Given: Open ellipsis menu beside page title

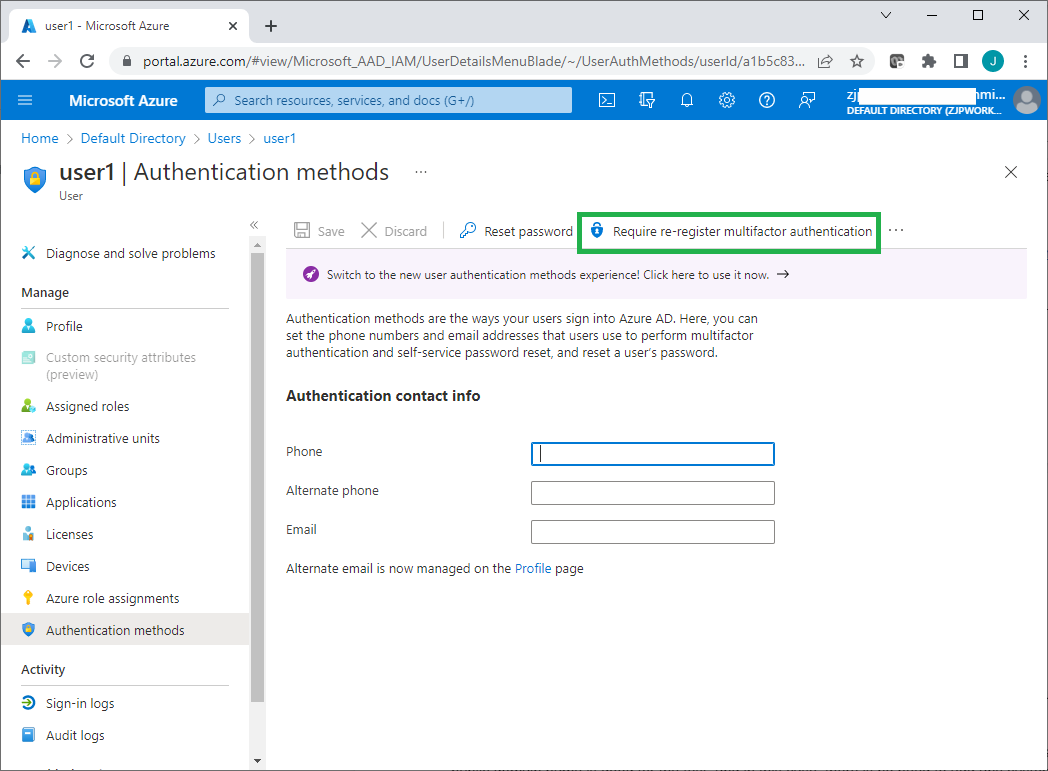Looking at the screenshot, I should coord(421,172).
